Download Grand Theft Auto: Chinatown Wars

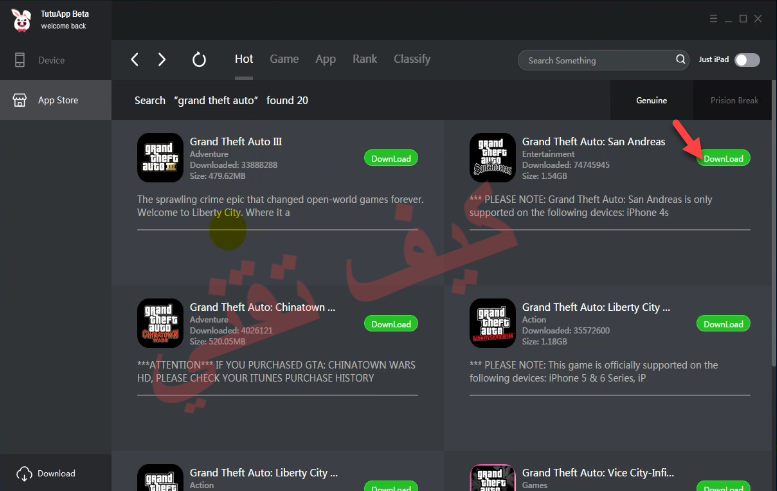point(391,324)
